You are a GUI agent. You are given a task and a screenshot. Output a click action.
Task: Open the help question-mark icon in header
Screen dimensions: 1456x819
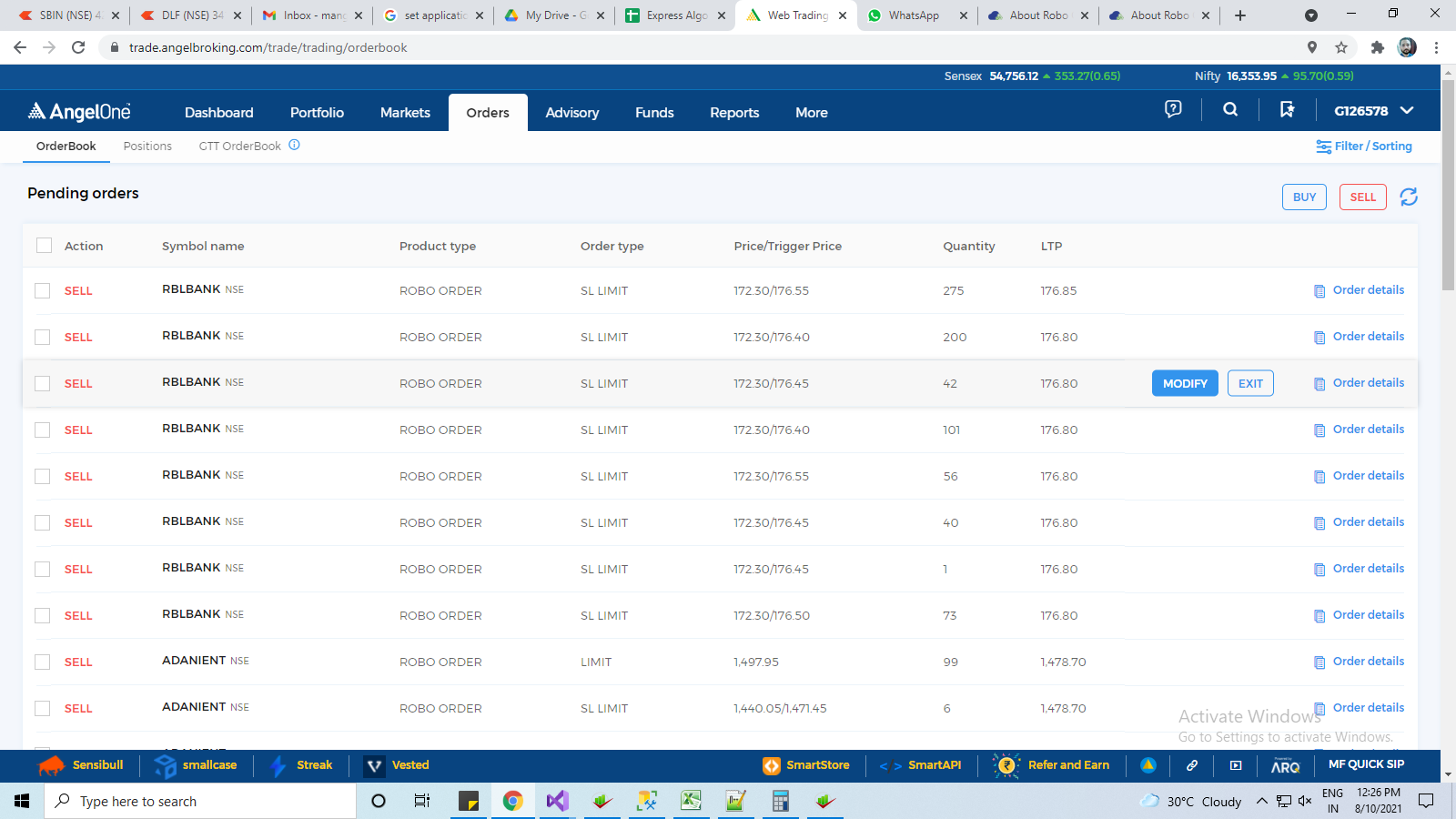coord(1173,109)
